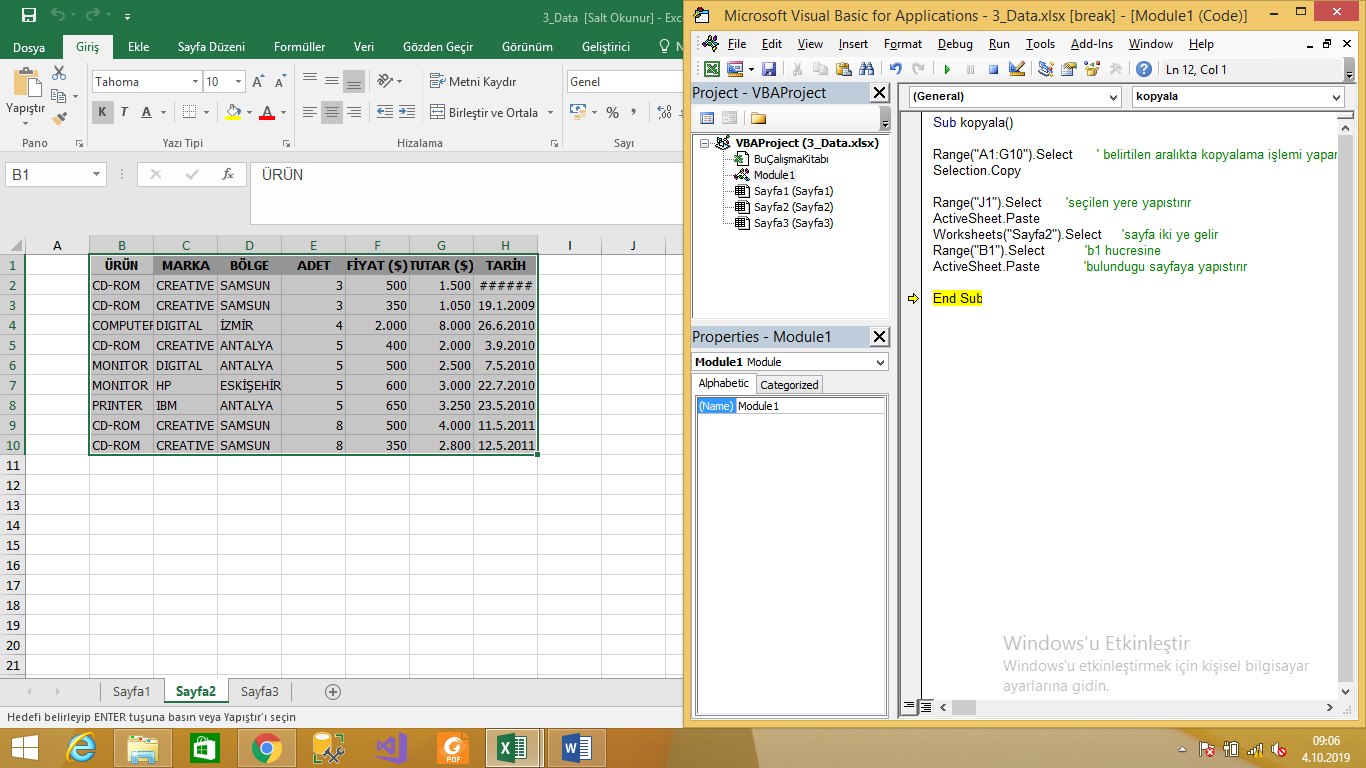Save the VBA project with floppy icon
The width and height of the screenshot is (1366, 768).
768,69
